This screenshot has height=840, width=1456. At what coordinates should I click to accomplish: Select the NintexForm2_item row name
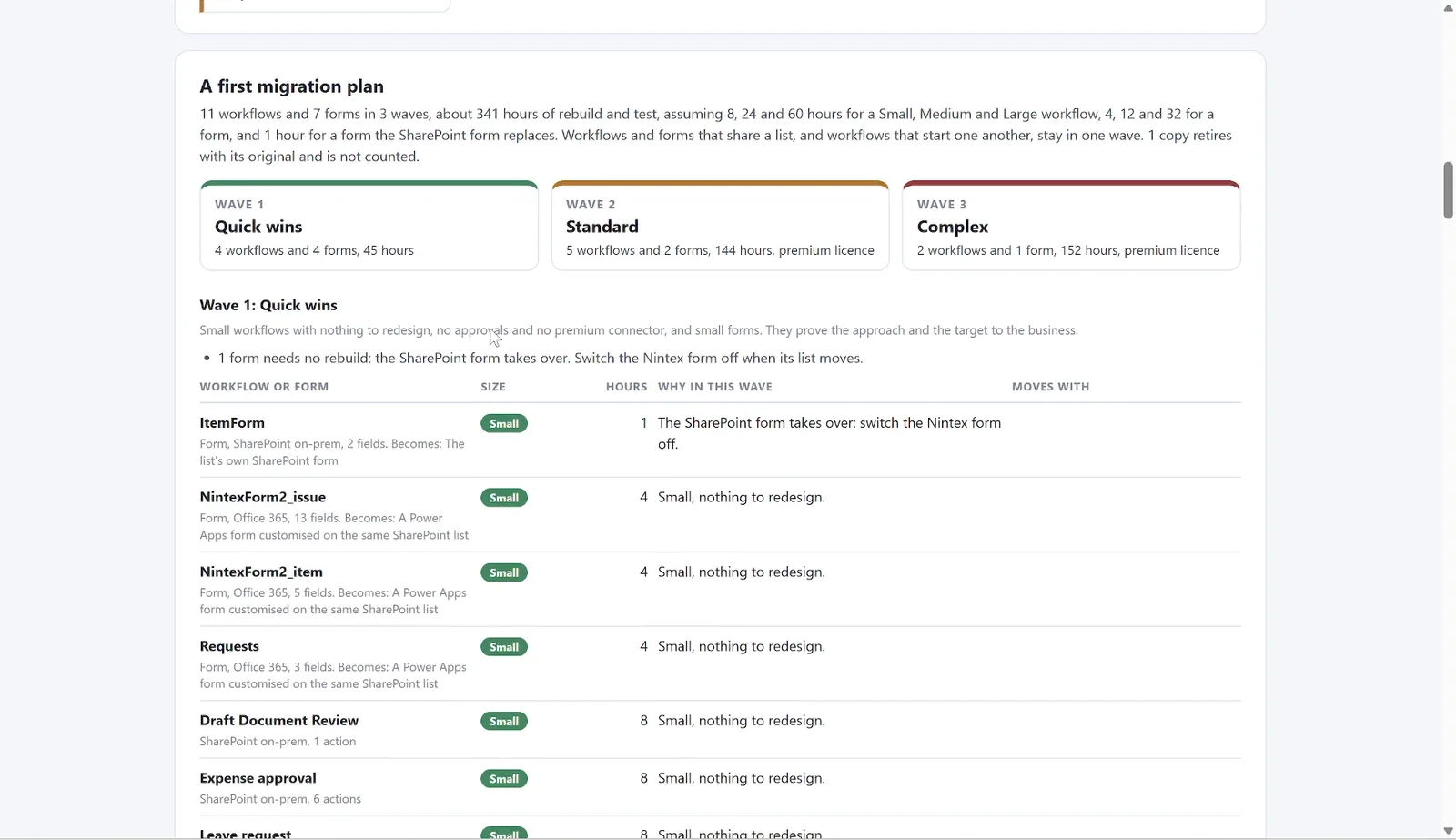coord(261,572)
